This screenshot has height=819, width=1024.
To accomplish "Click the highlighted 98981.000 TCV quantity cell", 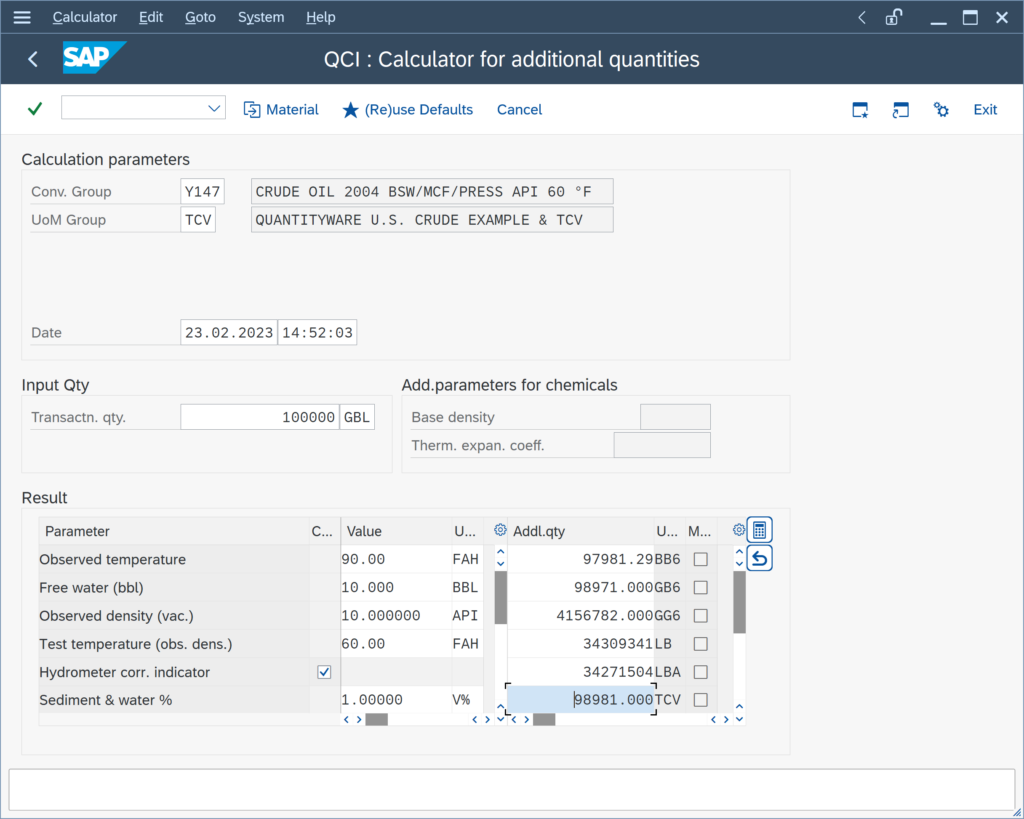I will [581, 699].
